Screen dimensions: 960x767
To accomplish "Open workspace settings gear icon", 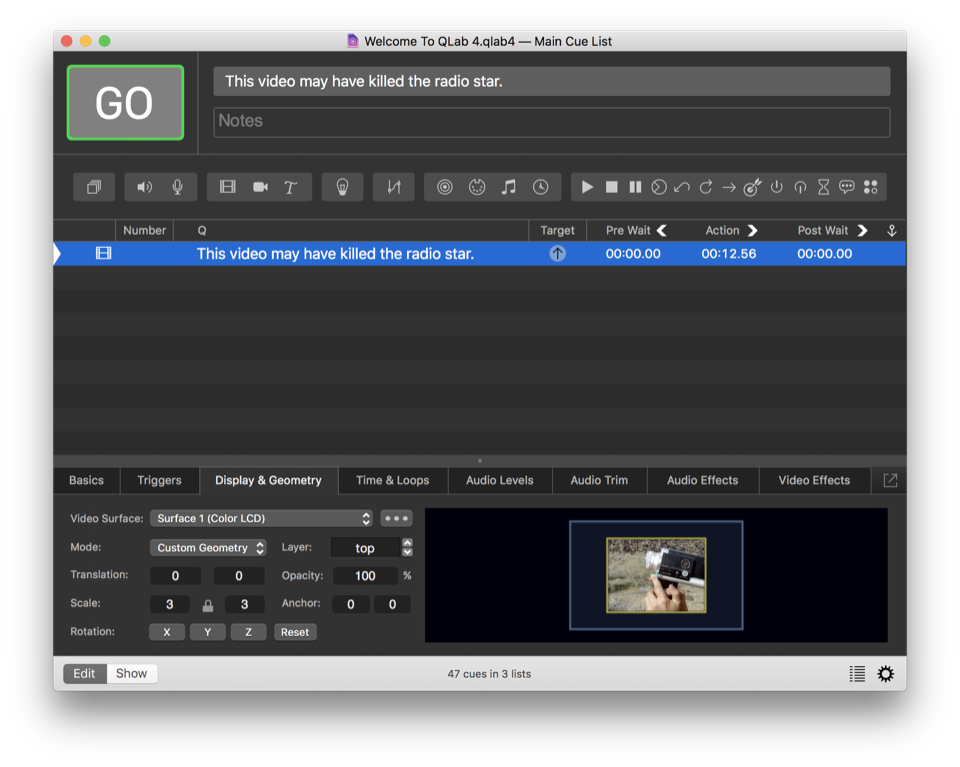I will (885, 674).
